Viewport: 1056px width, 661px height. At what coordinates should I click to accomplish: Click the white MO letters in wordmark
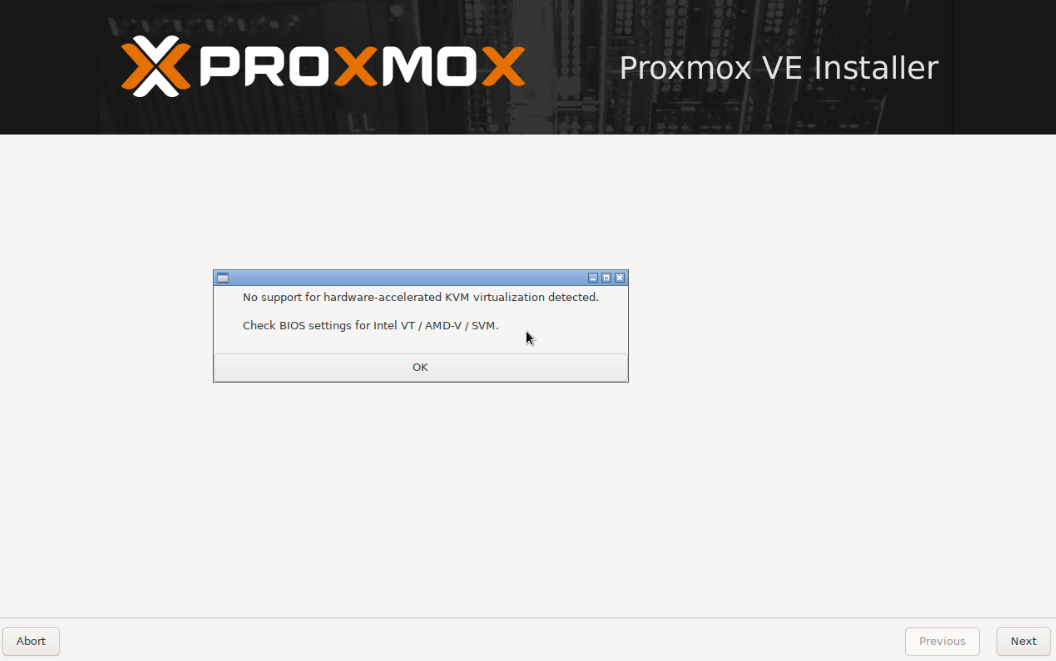click(x=430, y=67)
